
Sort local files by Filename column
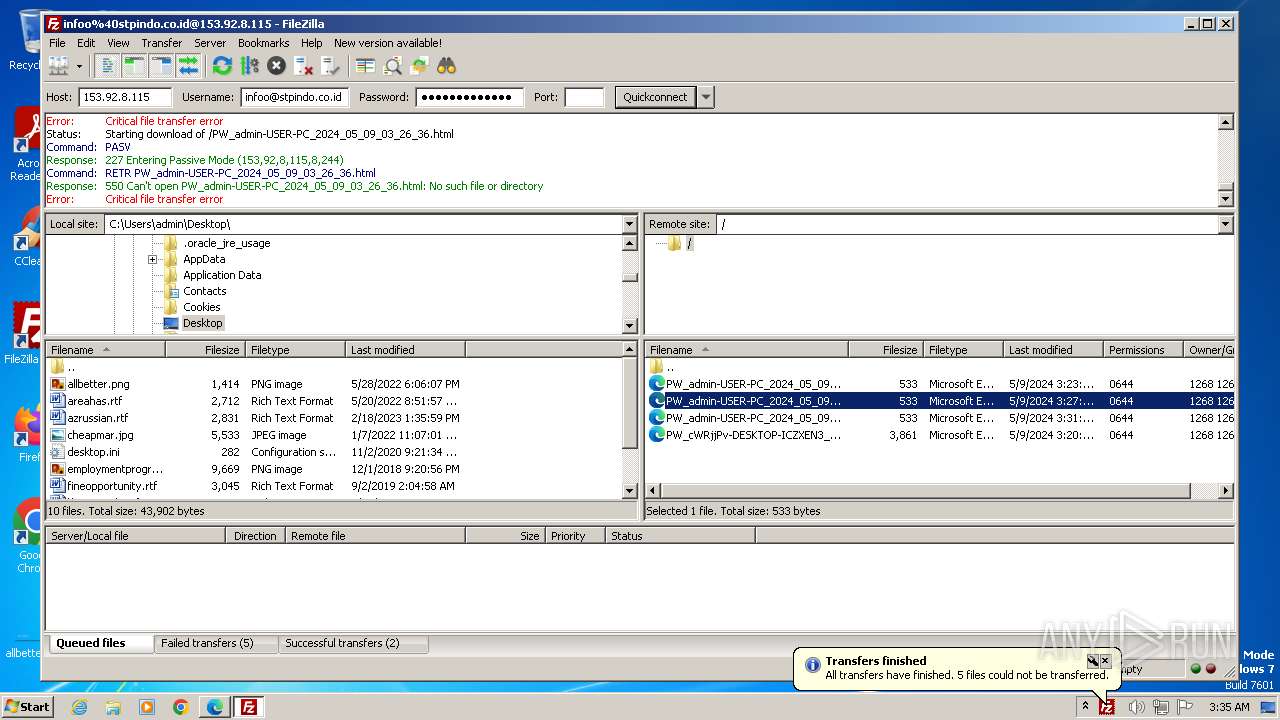point(105,350)
